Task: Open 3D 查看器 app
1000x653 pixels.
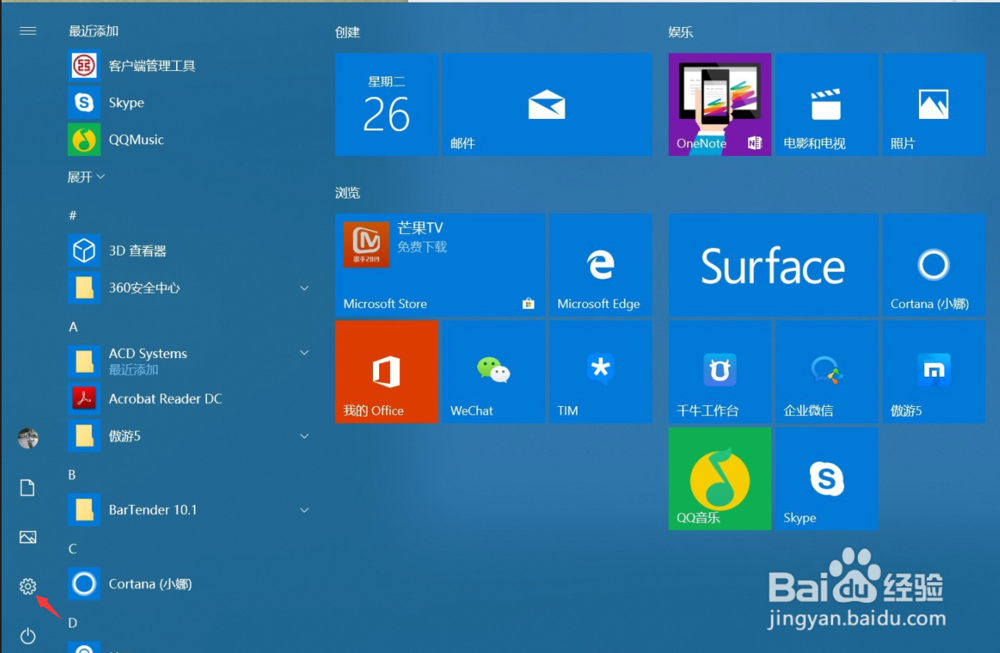Action: pos(189,251)
